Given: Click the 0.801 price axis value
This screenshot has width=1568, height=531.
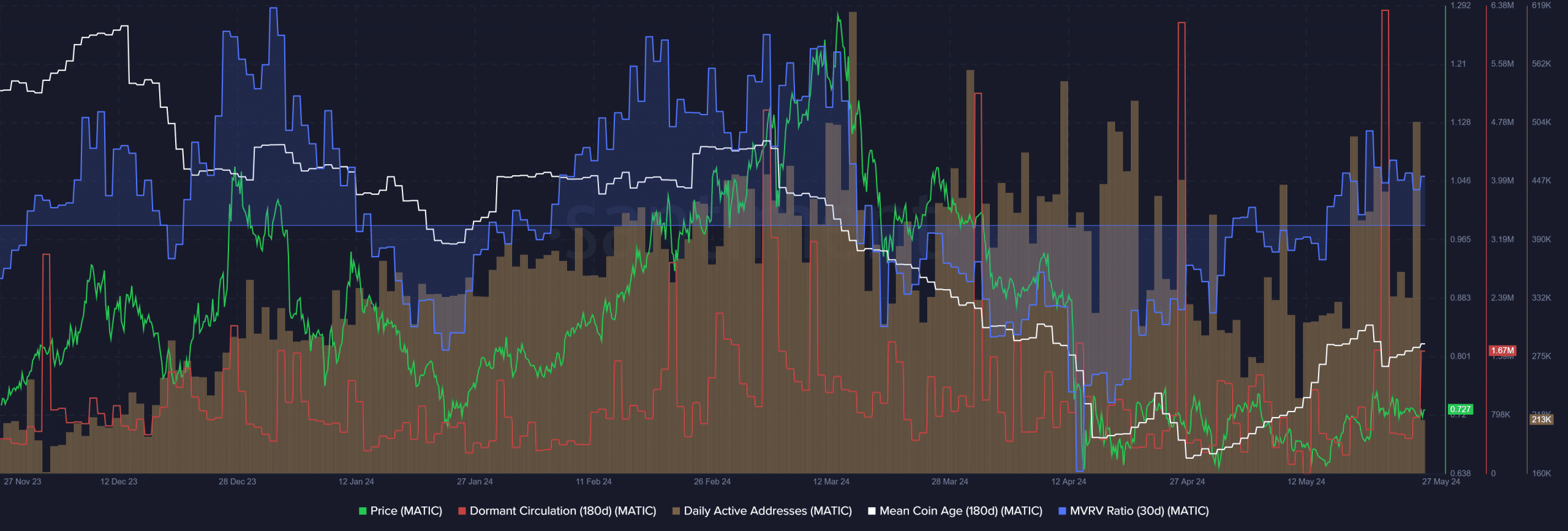Looking at the screenshot, I should coord(1460,356).
